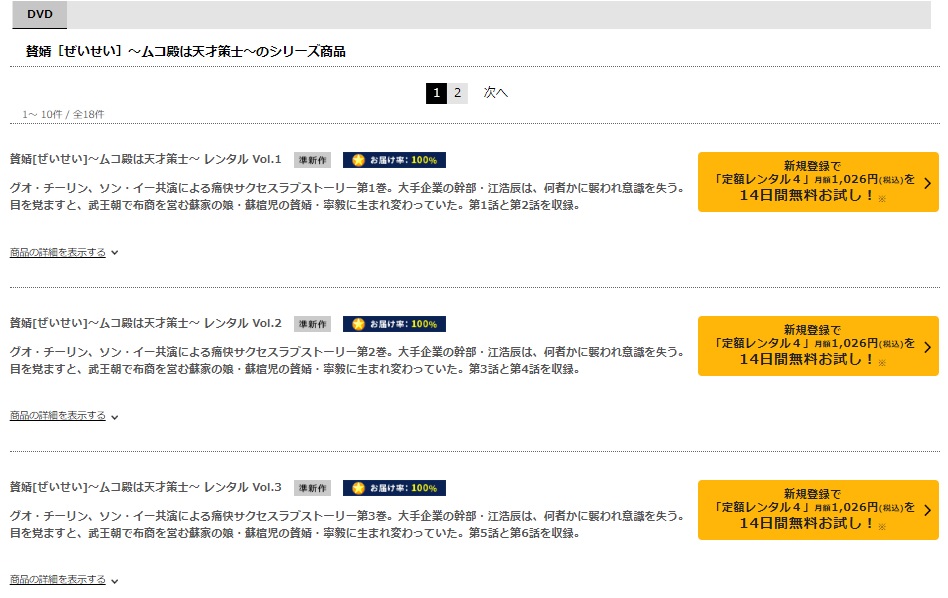The image size is (948, 598).
Task: Click the 準新作 badge next to Vol.3
Action: coord(313,488)
